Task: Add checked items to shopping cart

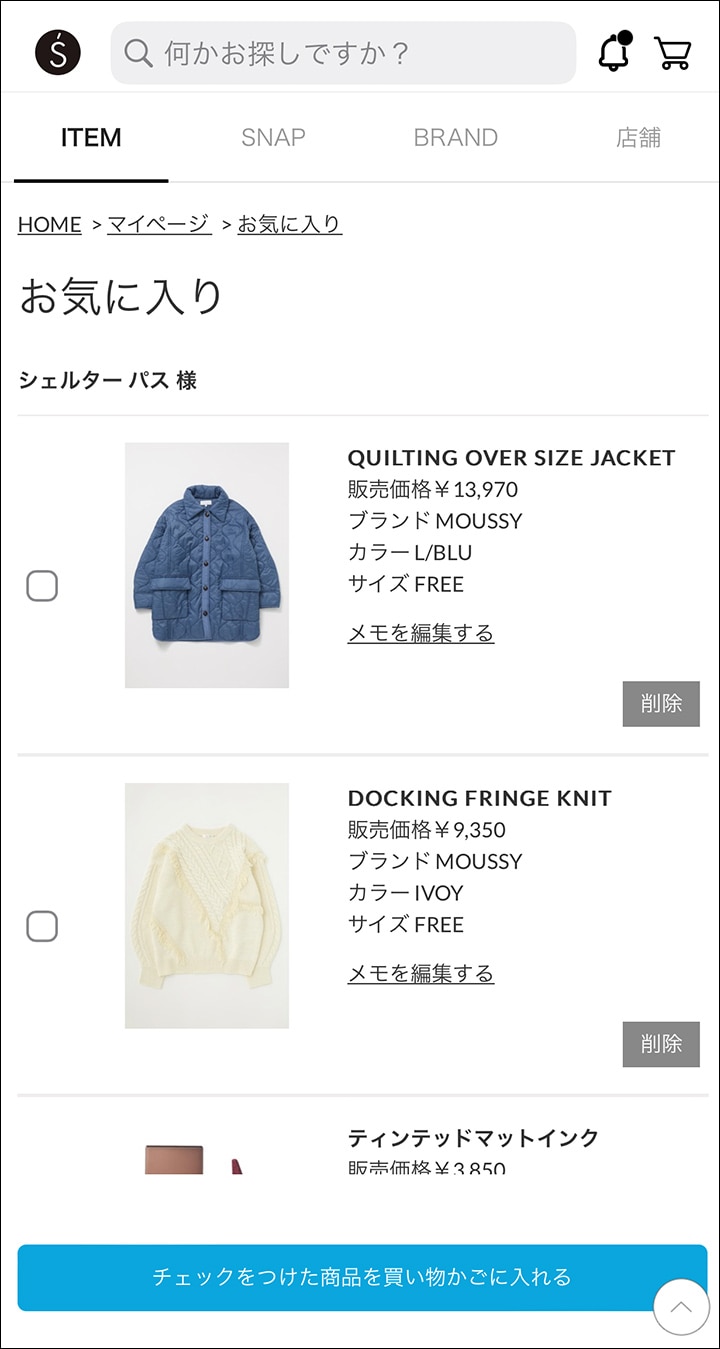Action: [362, 1277]
